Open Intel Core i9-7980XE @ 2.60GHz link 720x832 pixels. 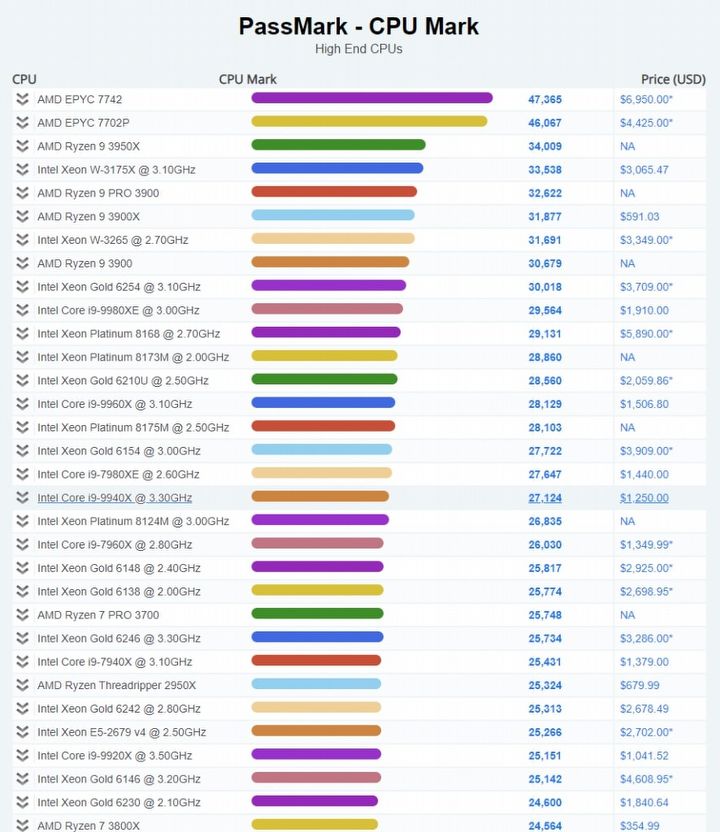pyautogui.click(x=118, y=474)
